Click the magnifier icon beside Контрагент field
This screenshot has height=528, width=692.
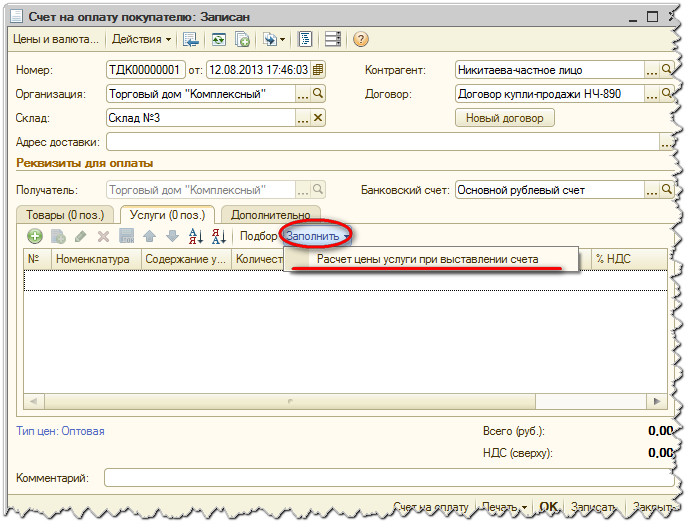pyautogui.click(x=667, y=70)
